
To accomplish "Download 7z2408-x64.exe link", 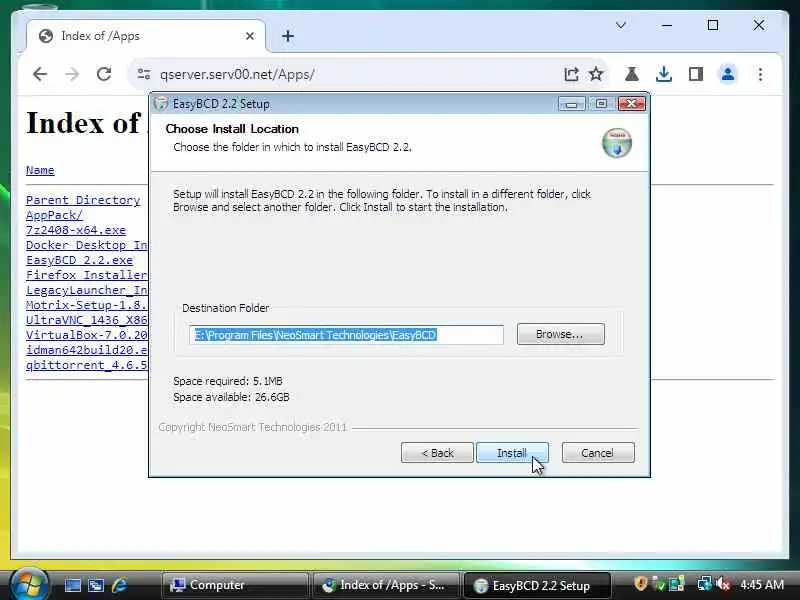I will [x=76, y=230].
